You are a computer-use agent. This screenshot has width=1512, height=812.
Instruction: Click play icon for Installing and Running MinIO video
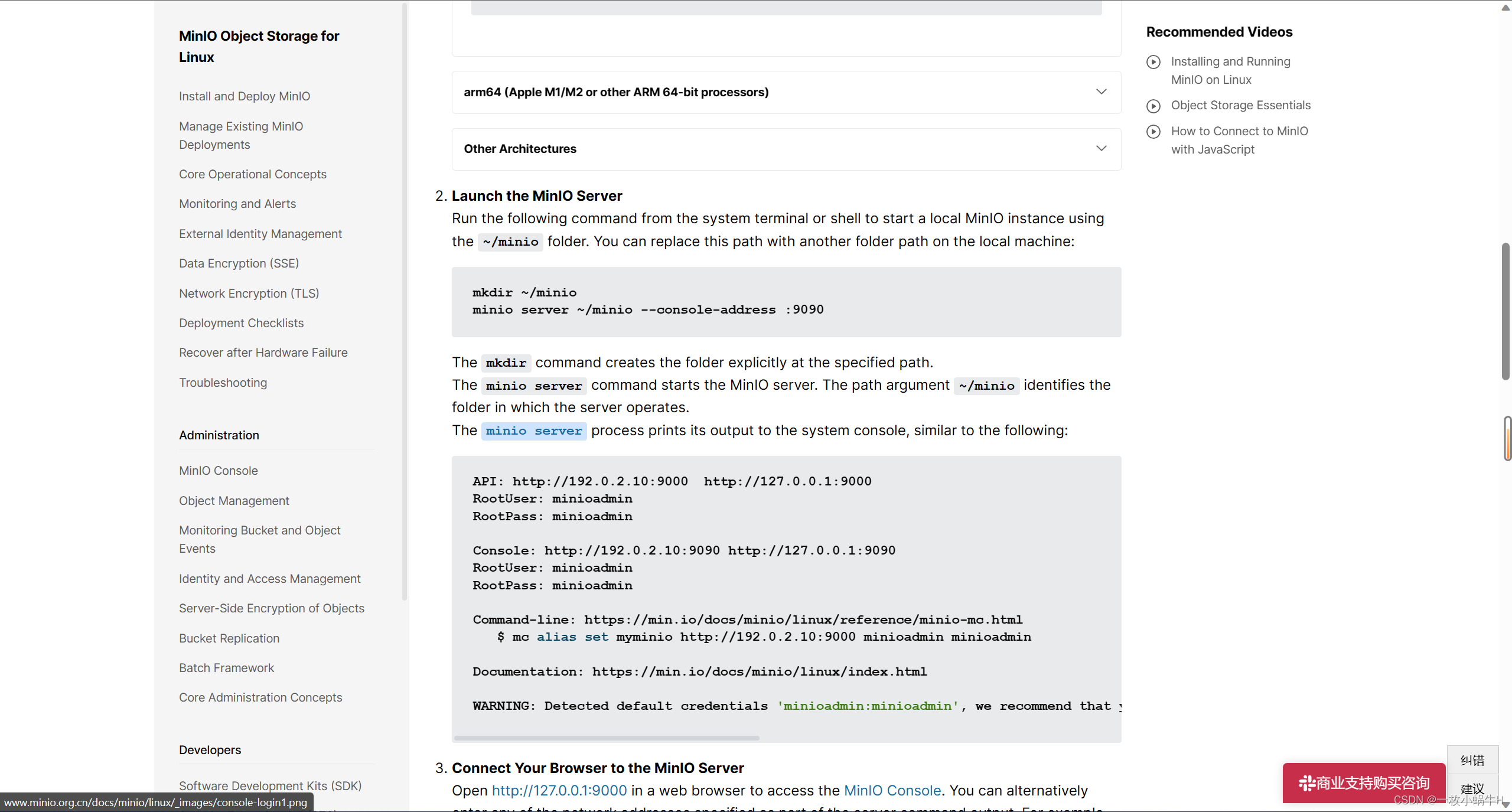pos(1153,62)
